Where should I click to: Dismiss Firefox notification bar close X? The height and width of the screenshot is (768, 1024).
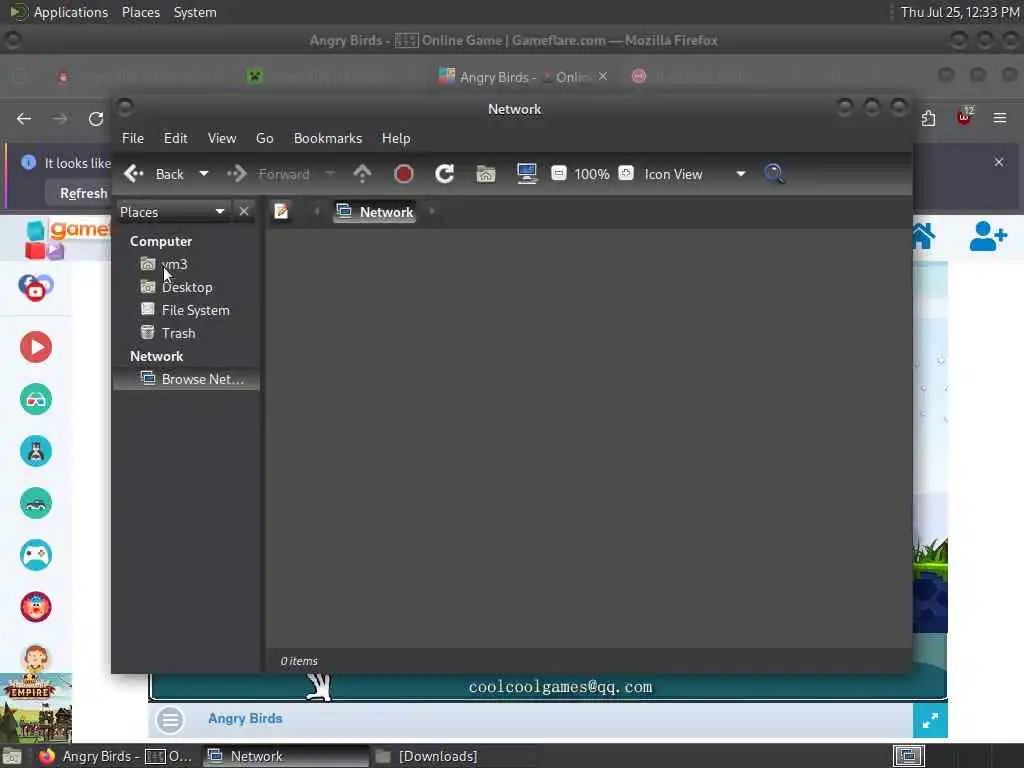coord(999,162)
